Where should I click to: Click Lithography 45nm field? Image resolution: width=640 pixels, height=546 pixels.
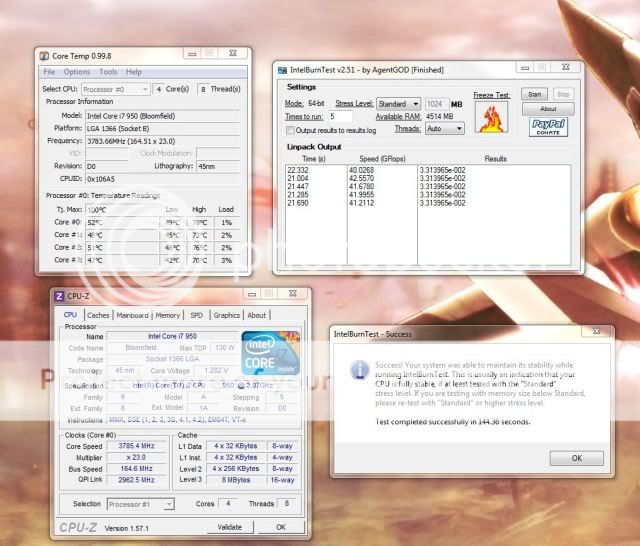[x=218, y=166]
